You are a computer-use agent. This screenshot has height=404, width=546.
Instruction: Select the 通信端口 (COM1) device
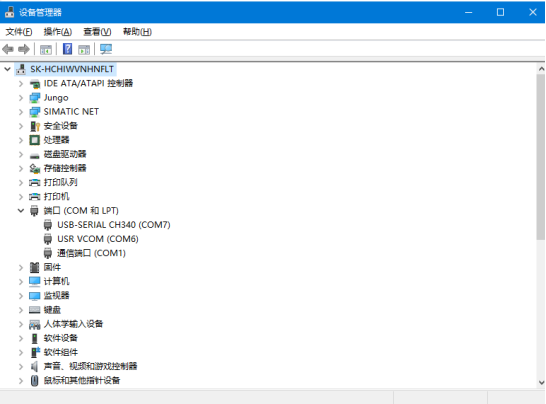point(91,253)
